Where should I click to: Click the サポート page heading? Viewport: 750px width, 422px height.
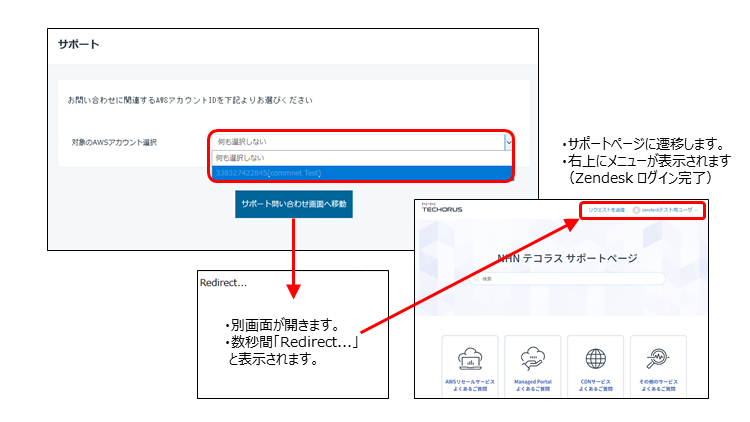[78, 44]
